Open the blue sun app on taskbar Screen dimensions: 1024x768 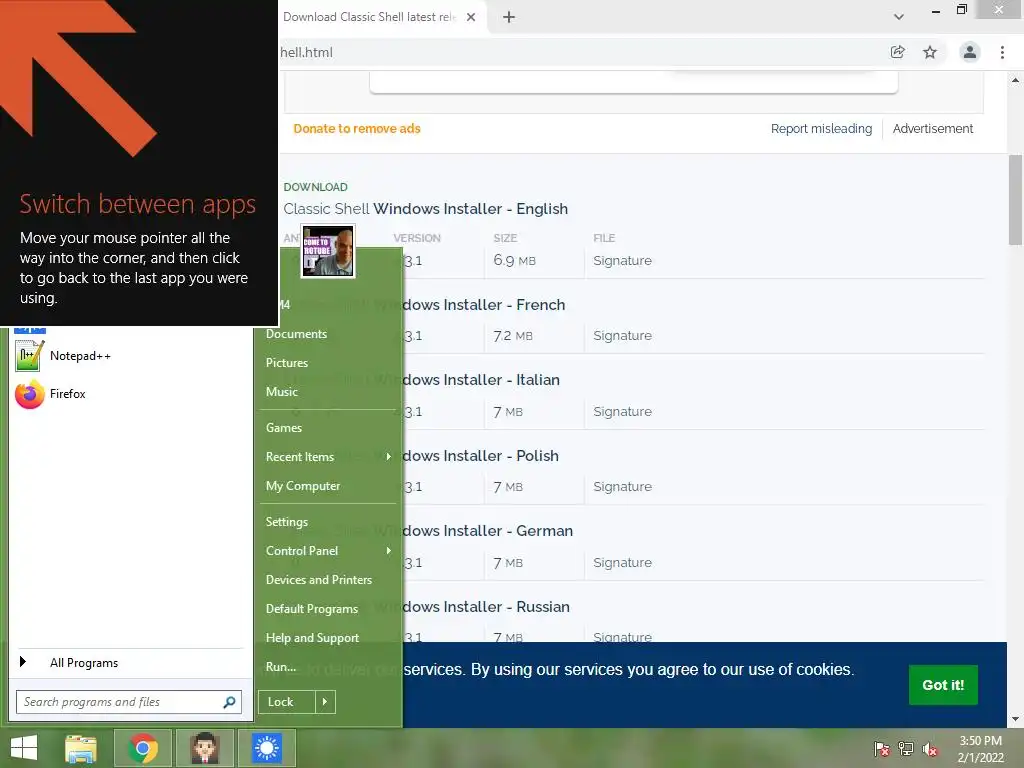click(266, 748)
